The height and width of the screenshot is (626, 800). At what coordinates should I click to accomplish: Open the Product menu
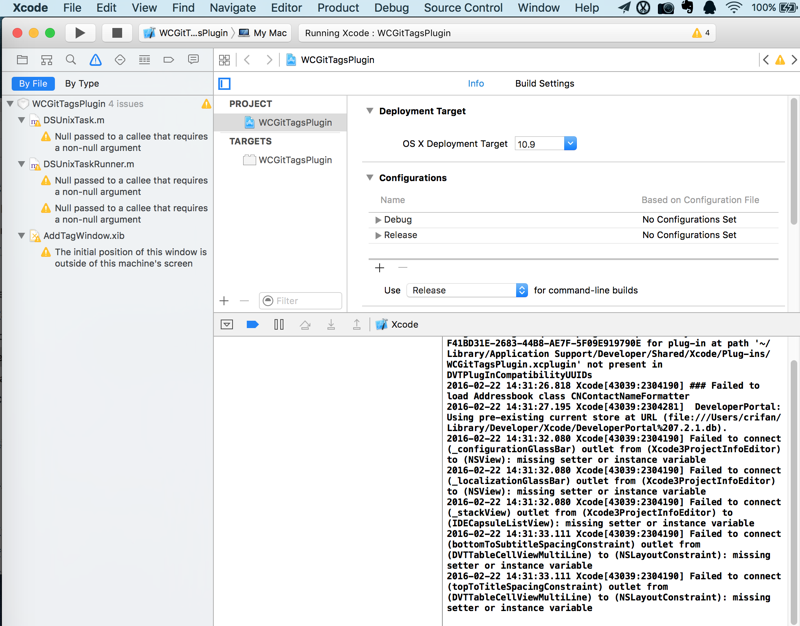[x=338, y=8]
